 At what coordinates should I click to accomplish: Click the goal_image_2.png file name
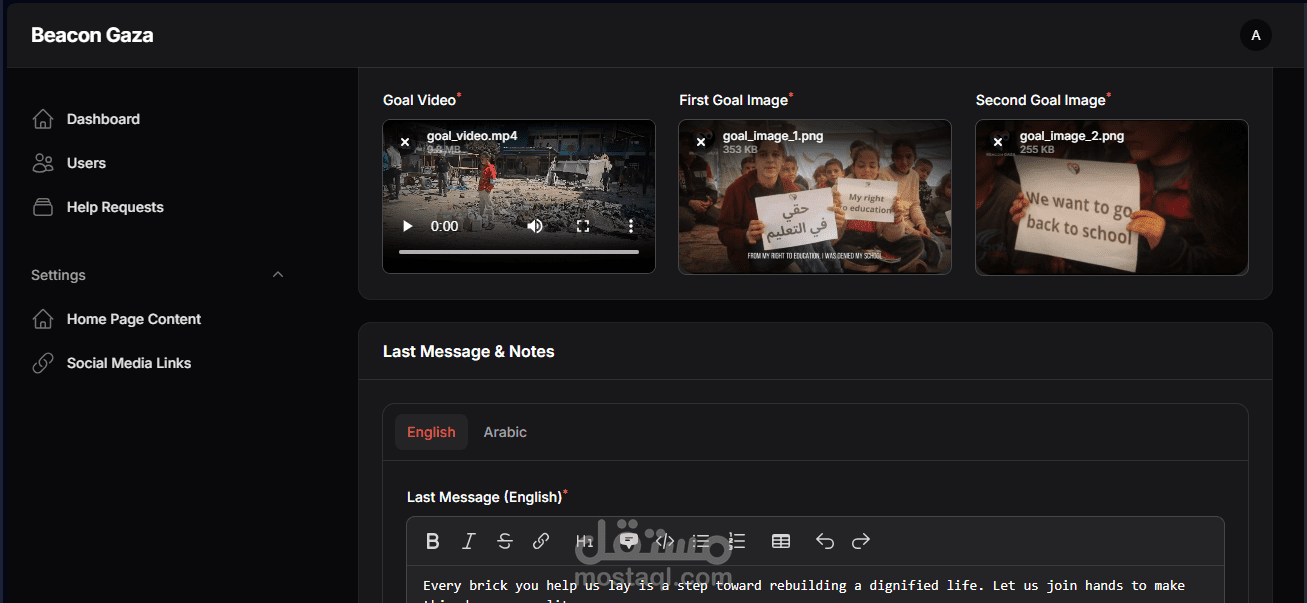click(1072, 136)
